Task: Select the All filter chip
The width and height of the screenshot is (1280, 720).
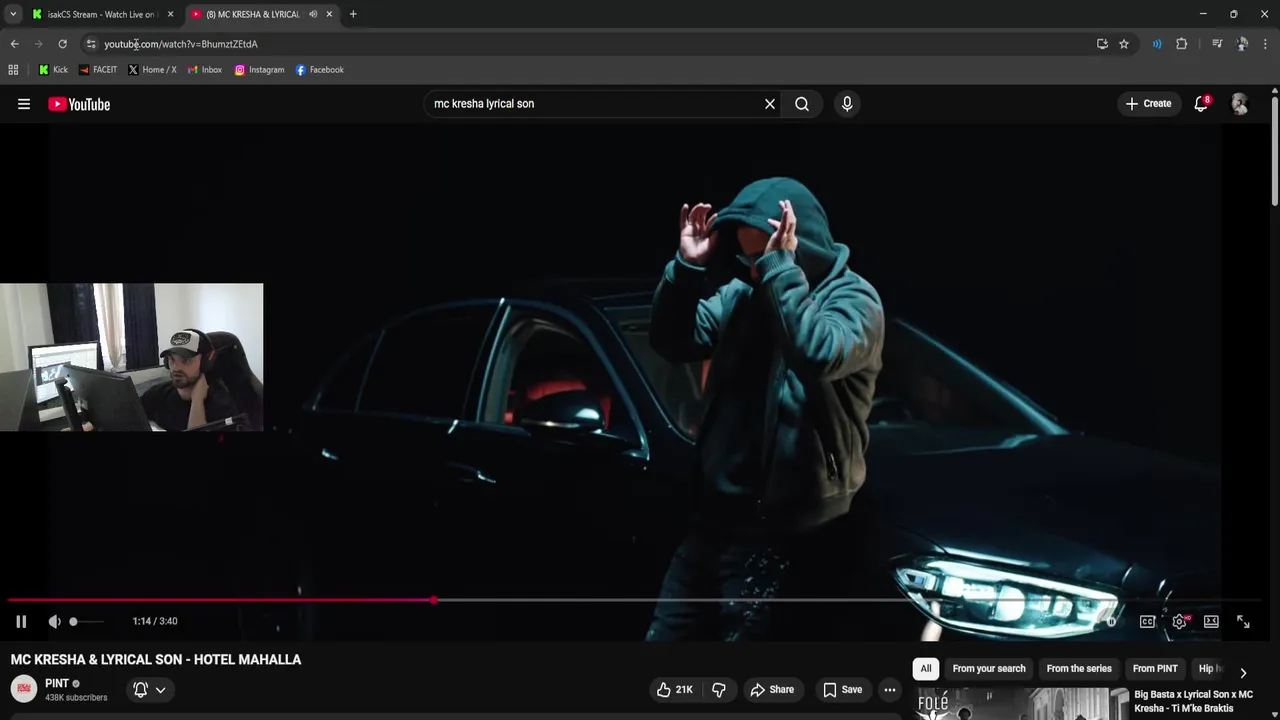Action: click(926, 668)
